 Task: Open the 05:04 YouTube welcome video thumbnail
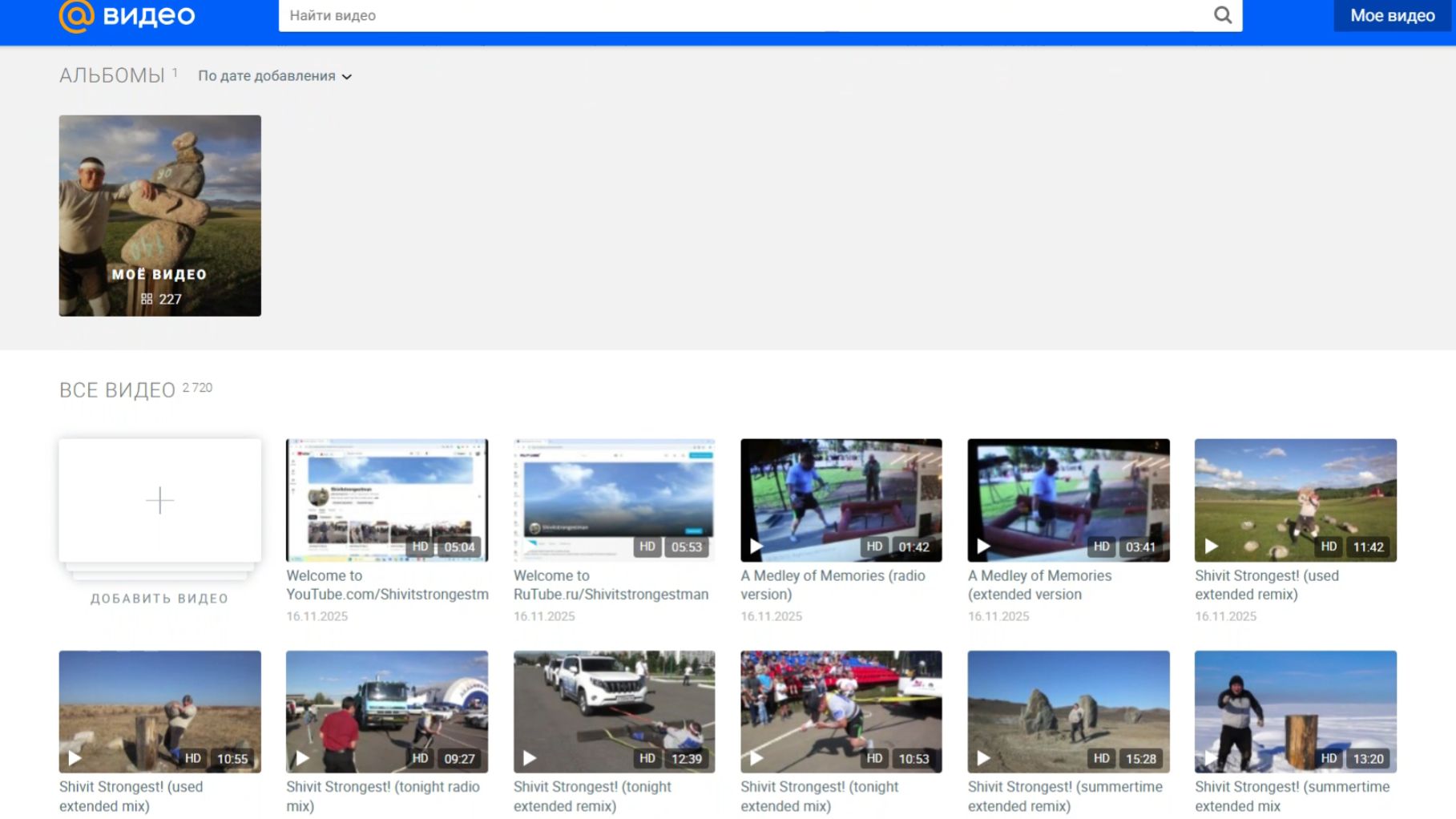(386, 500)
